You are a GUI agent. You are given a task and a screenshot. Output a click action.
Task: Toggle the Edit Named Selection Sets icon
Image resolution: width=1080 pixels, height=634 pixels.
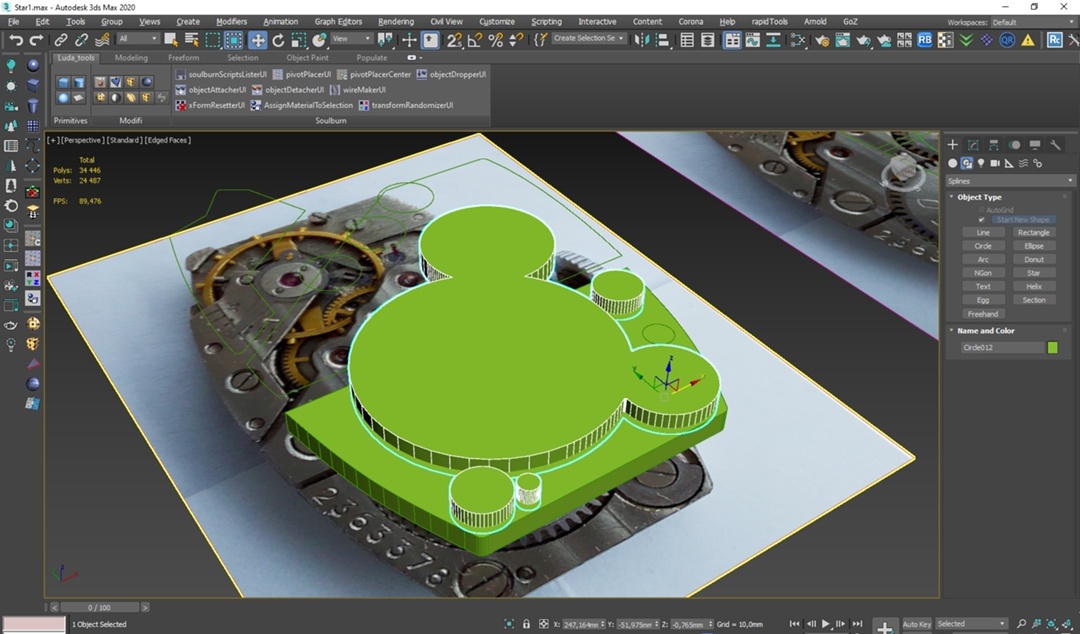[x=541, y=40]
